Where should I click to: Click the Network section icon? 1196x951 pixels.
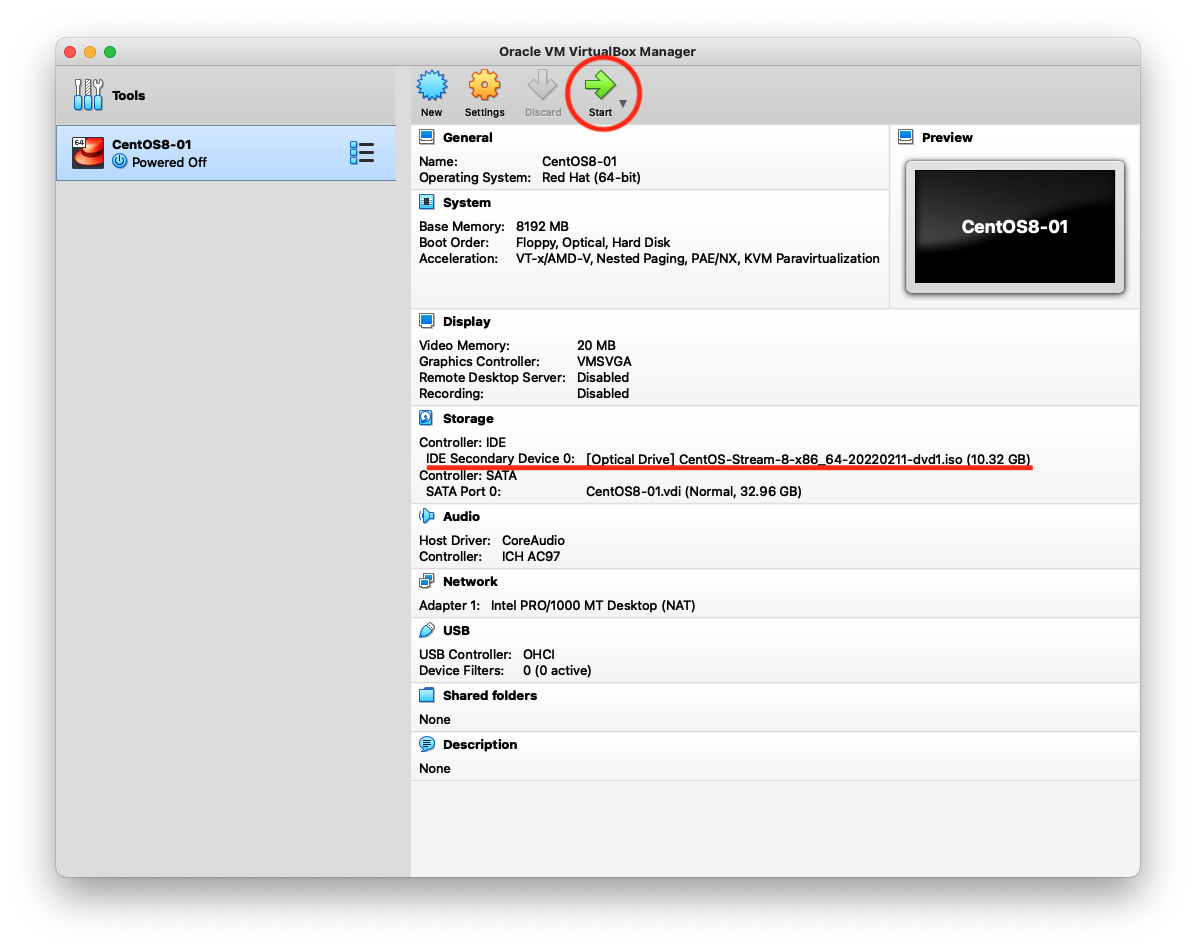tap(427, 581)
